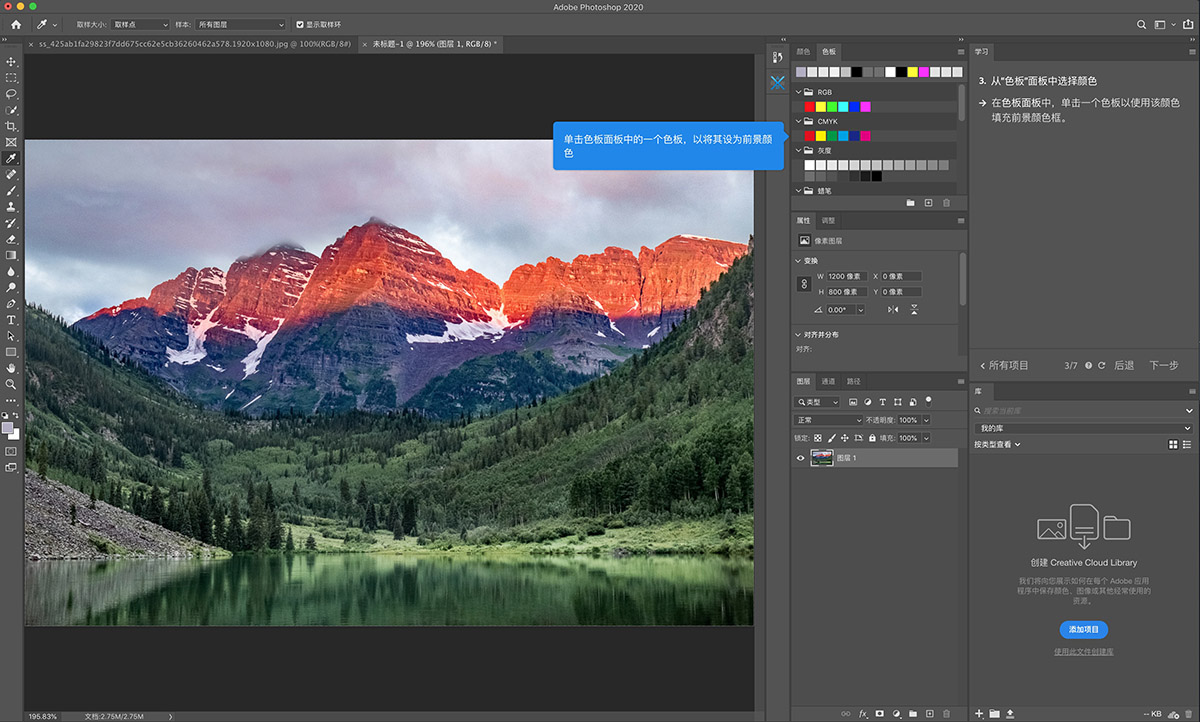Pick the red swatch in RGB group
Image resolution: width=1200 pixels, height=722 pixels.
809,107
